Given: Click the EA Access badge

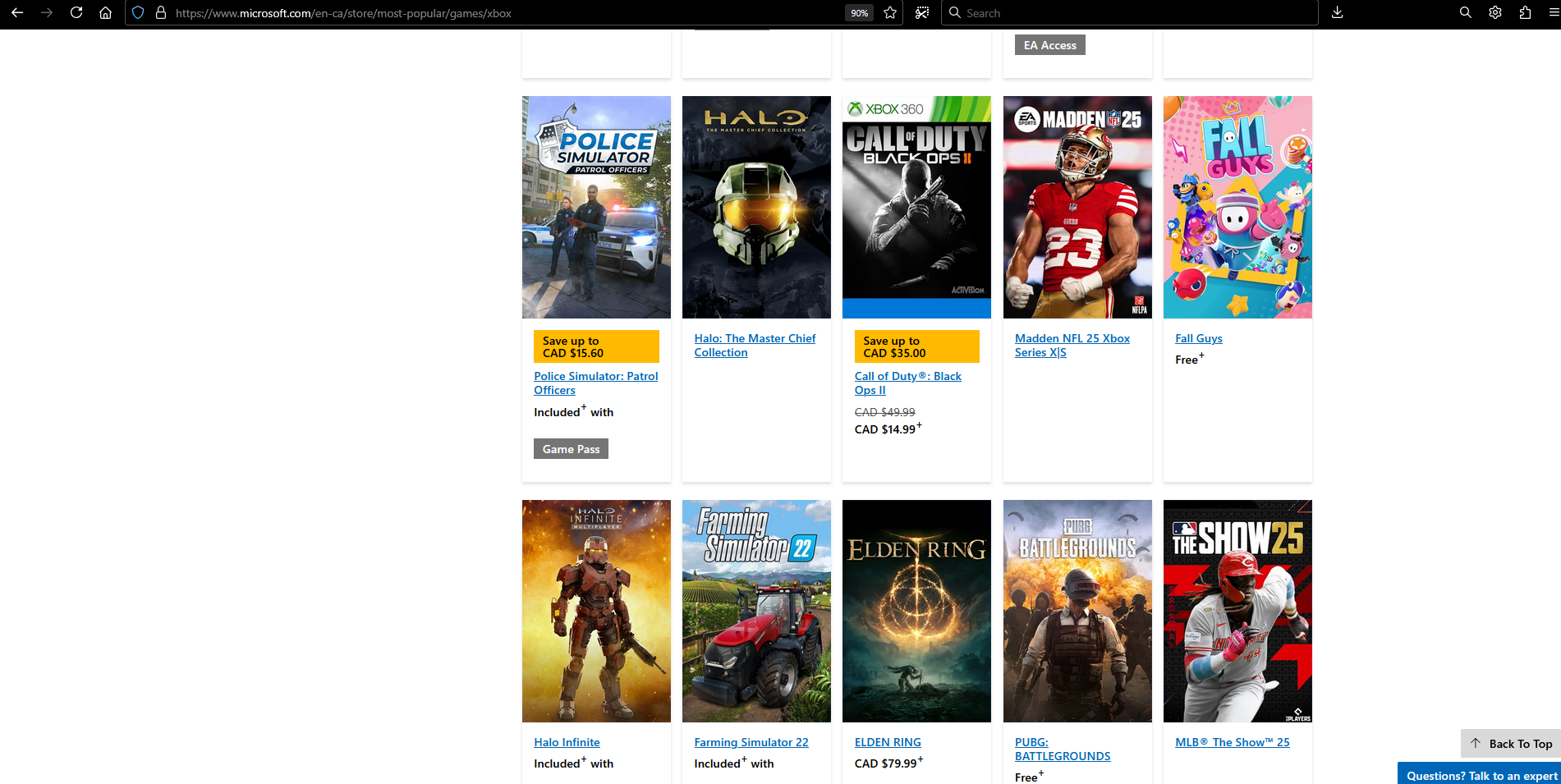Looking at the screenshot, I should [1049, 45].
